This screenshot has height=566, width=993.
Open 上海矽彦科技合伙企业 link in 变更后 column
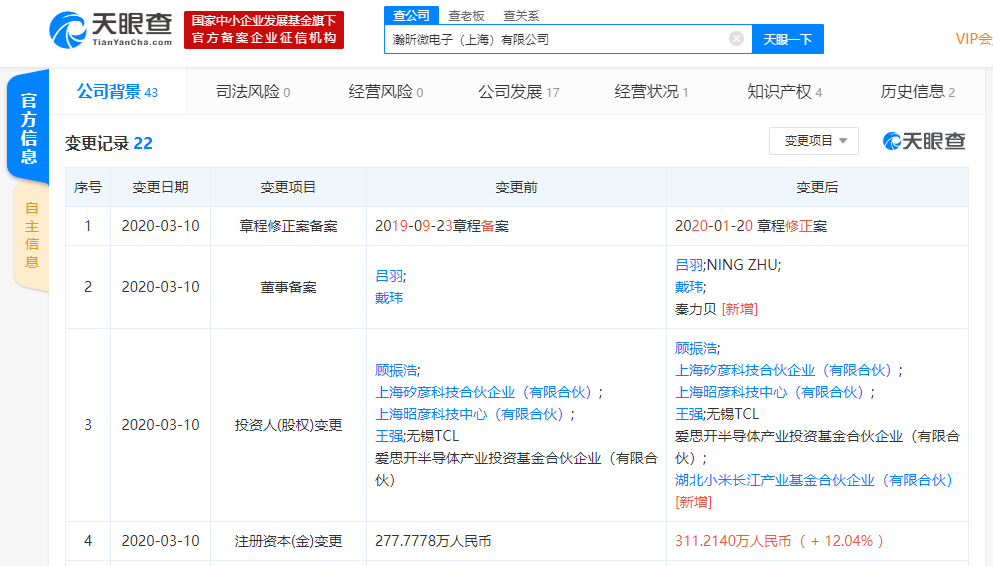pos(785,370)
